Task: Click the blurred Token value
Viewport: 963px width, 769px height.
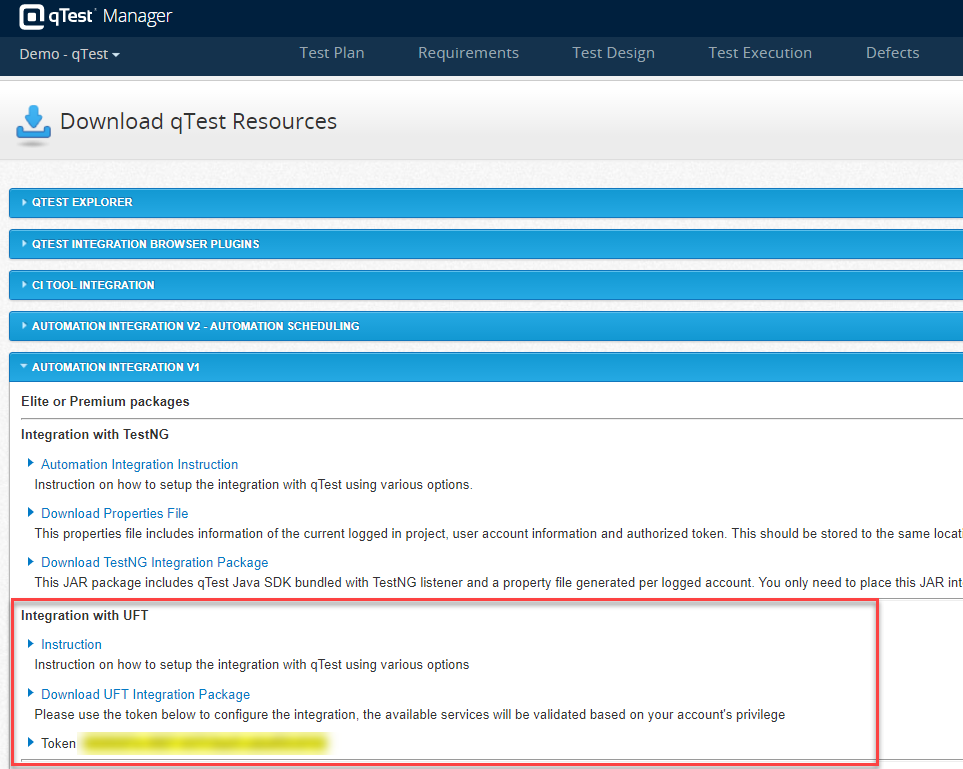Action: tap(205, 743)
